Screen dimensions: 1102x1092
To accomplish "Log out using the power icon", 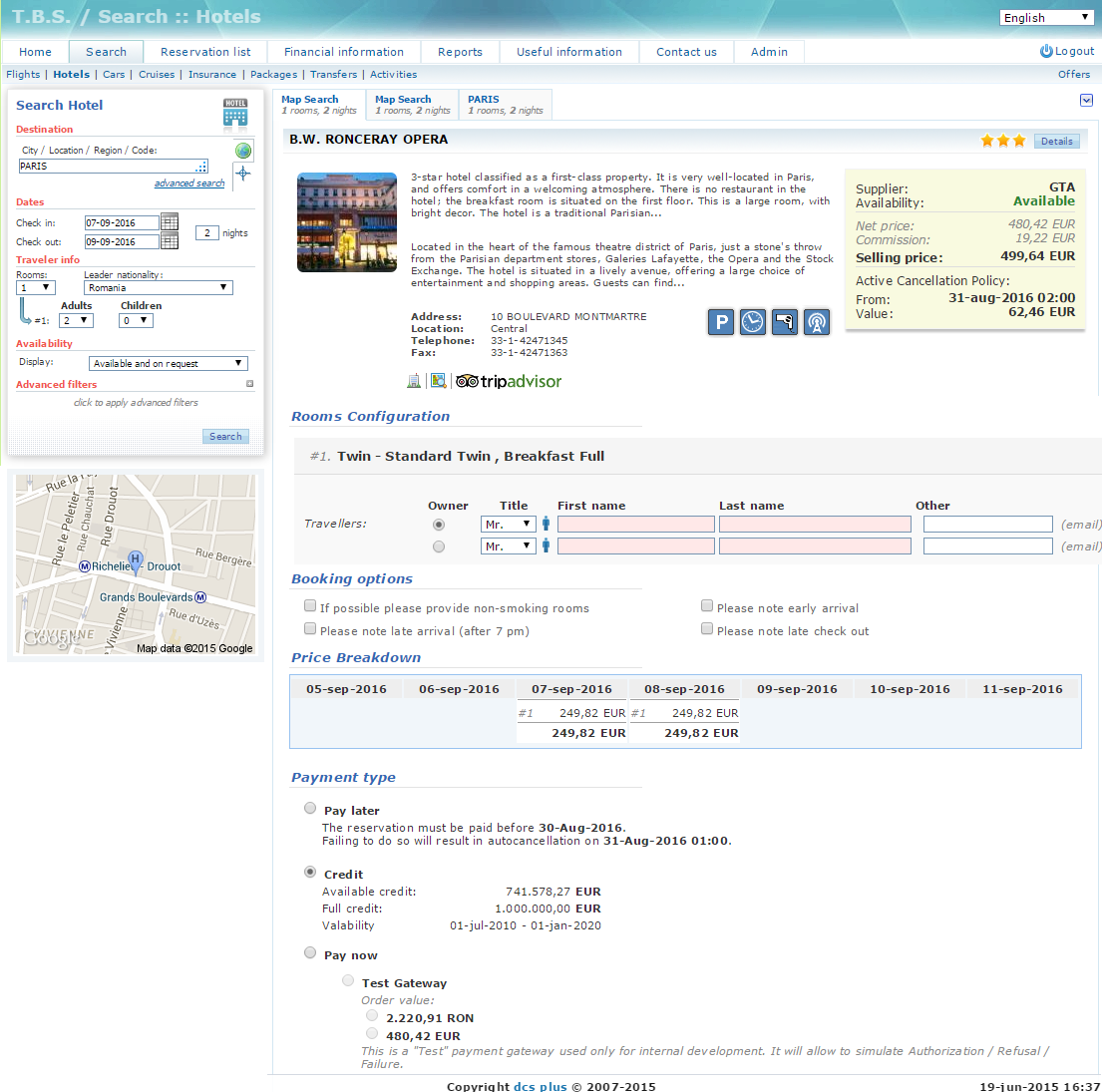I will 1046,51.
